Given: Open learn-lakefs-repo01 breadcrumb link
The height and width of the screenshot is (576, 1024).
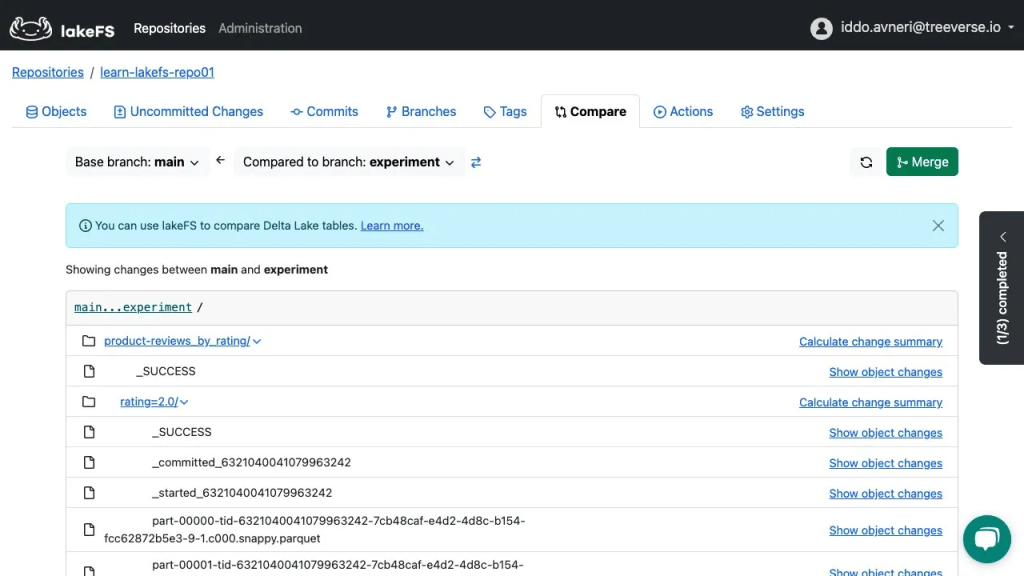Looking at the screenshot, I should 157,72.
